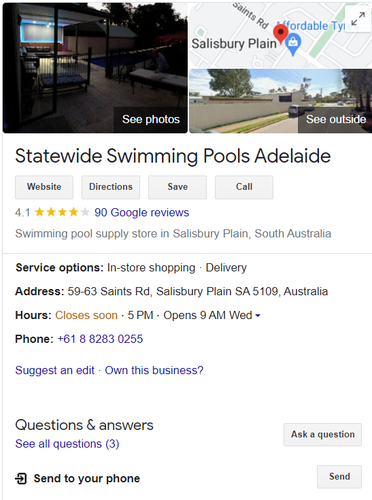The height and width of the screenshot is (500, 372).
Task: Open See all questions (3)
Action: pos(67,444)
